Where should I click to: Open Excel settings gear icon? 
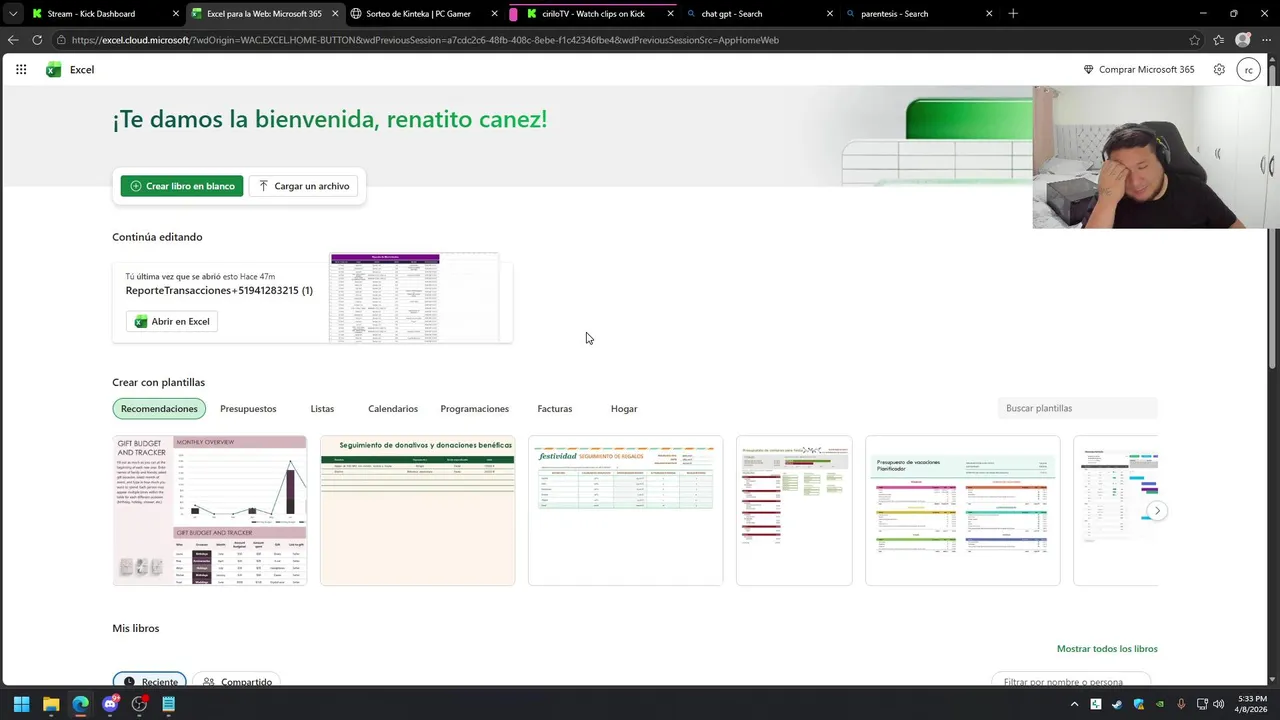tap(1219, 69)
